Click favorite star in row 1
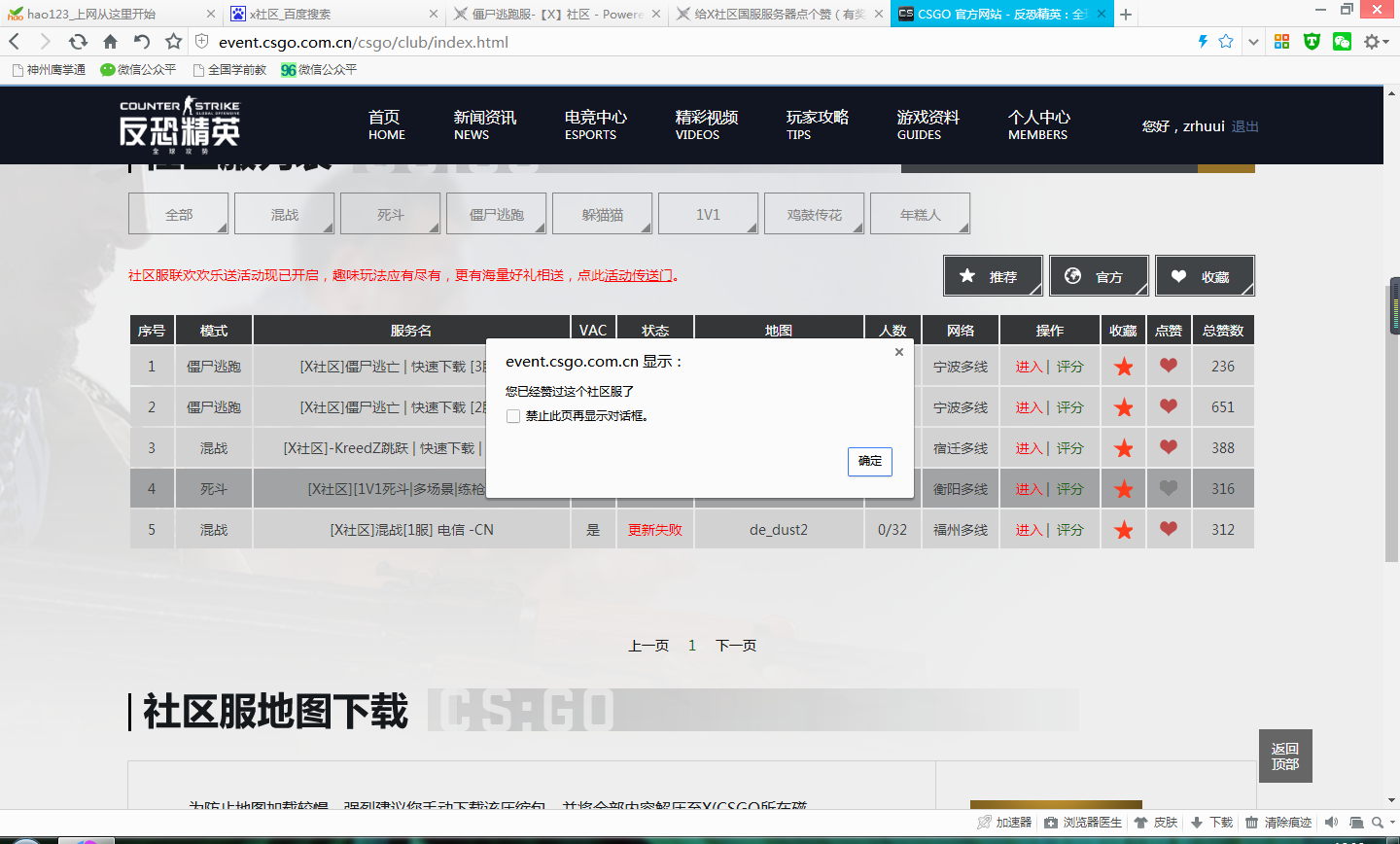 [1123, 367]
